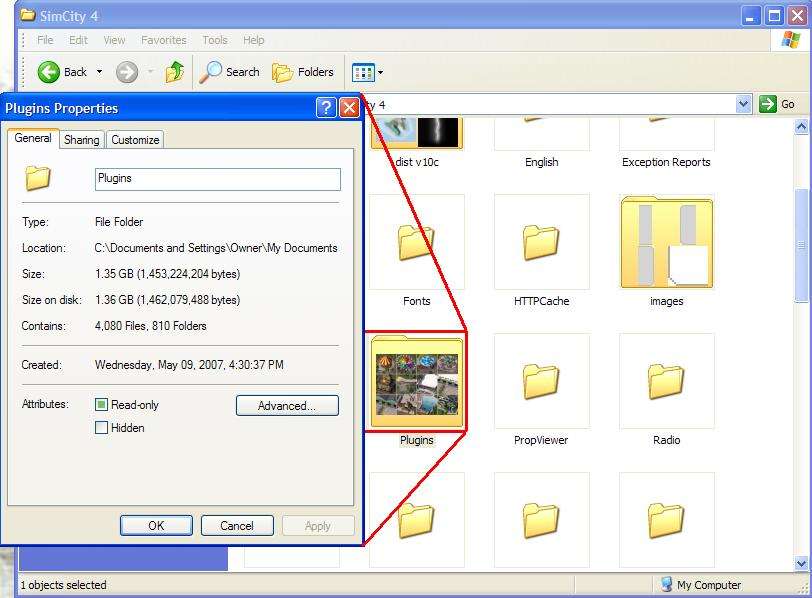Click the Forward arrow button
812x598 pixels.
tap(127, 72)
